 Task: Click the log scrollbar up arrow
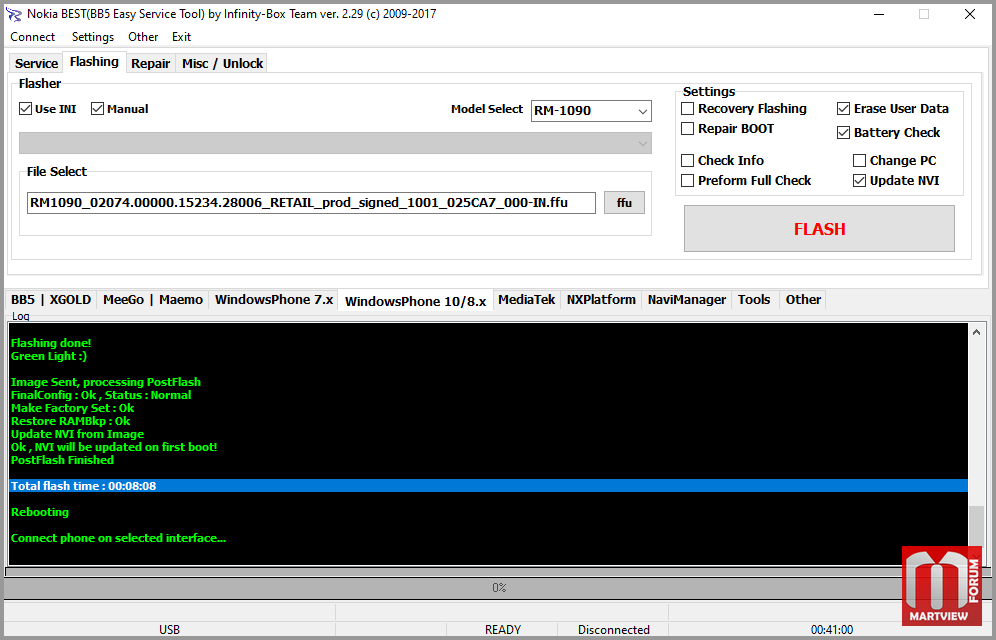pyautogui.click(x=977, y=331)
